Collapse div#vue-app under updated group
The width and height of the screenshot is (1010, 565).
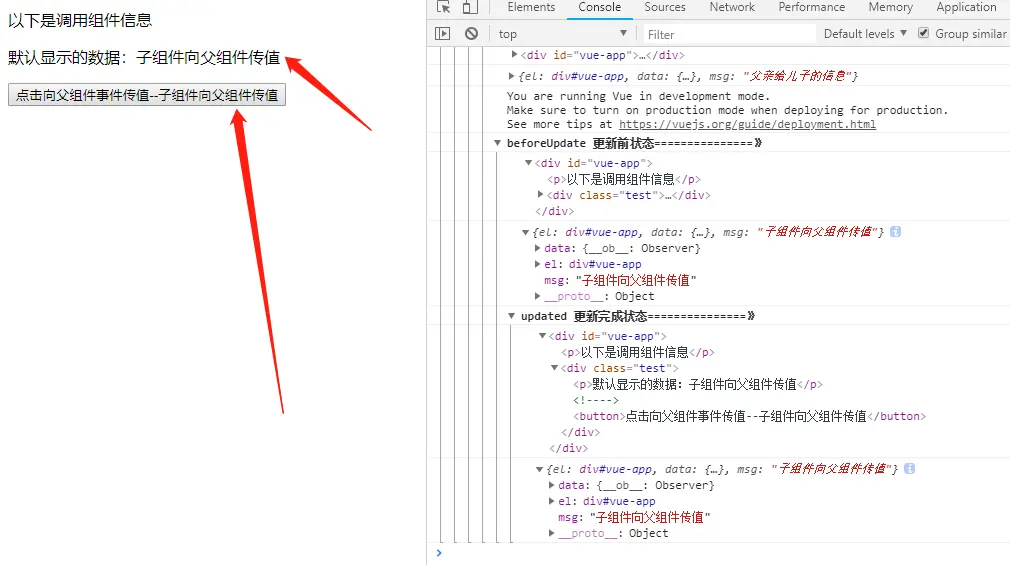tap(542, 336)
